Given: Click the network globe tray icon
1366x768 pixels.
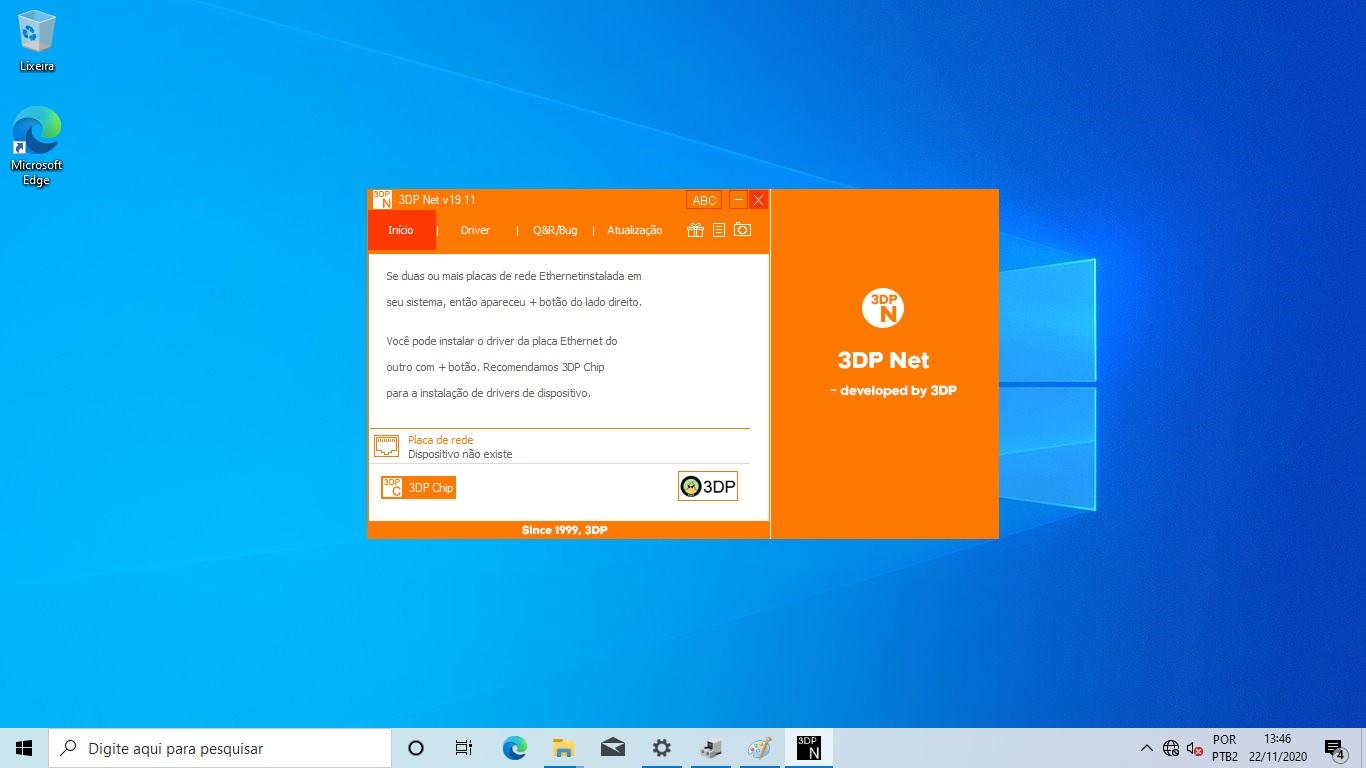Looking at the screenshot, I should click(x=1171, y=748).
